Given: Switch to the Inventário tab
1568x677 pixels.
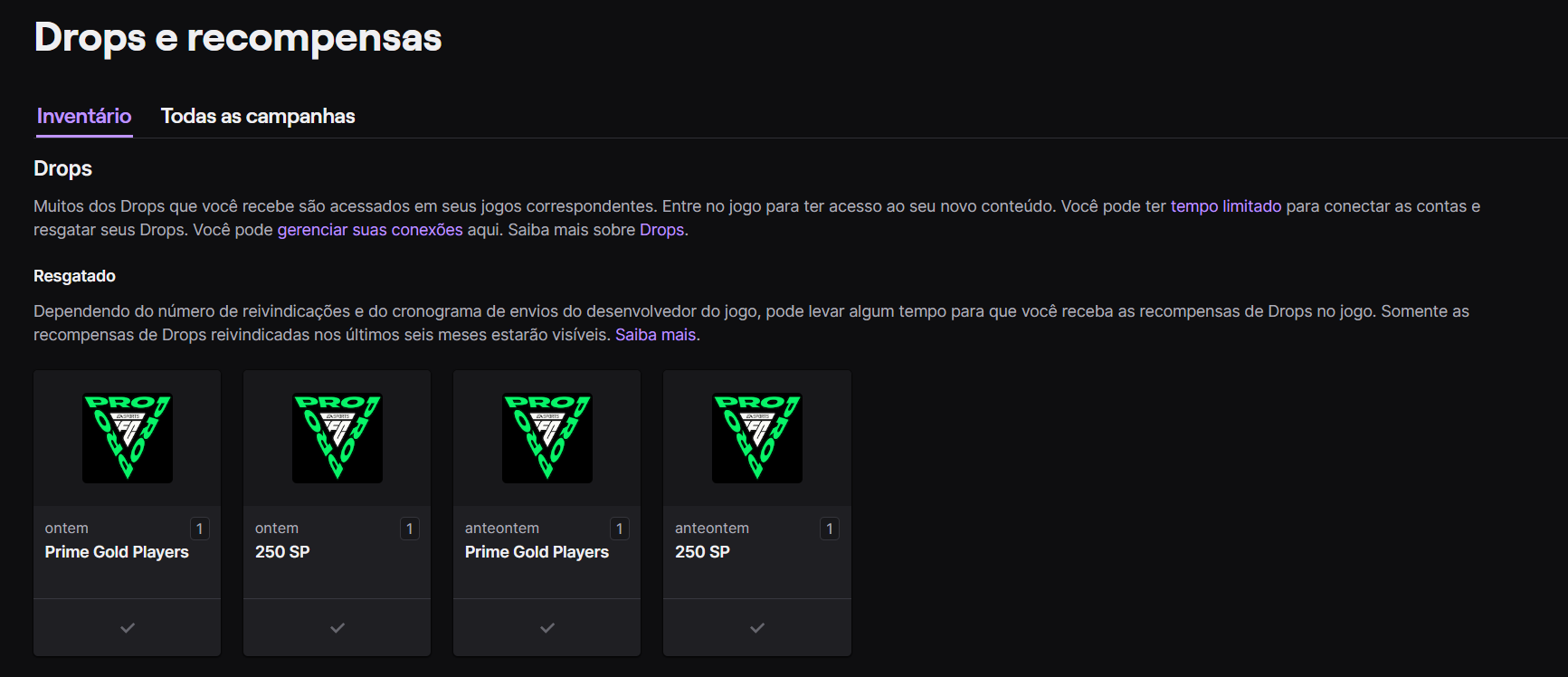Looking at the screenshot, I should point(84,116).
